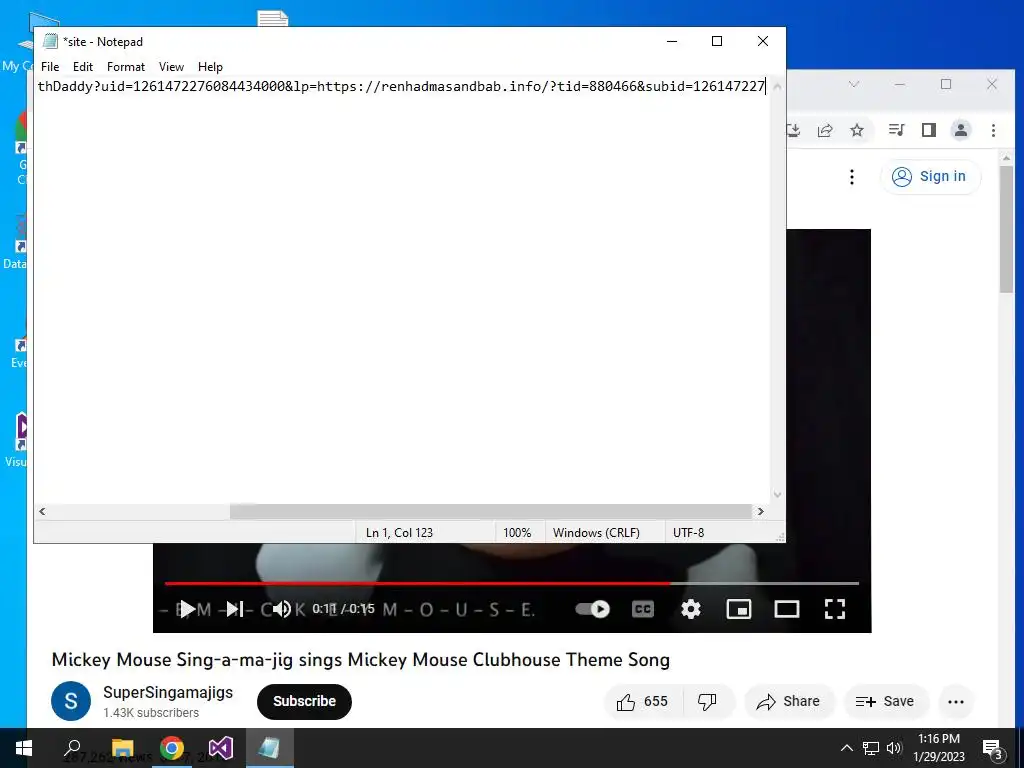This screenshot has height=768, width=1024.
Task: Click the Chrome install/download icon in address bar
Action: [794, 131]
